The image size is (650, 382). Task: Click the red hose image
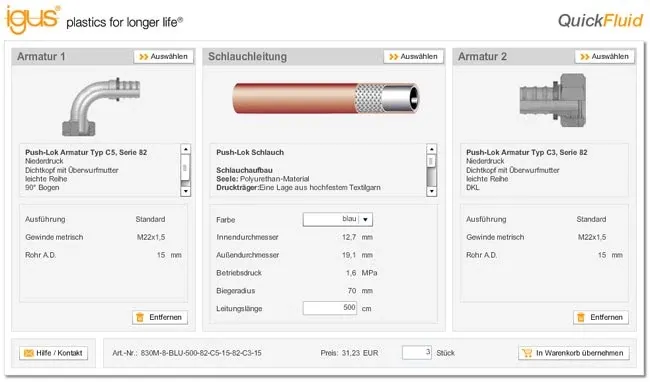click(x=326, y=98)
